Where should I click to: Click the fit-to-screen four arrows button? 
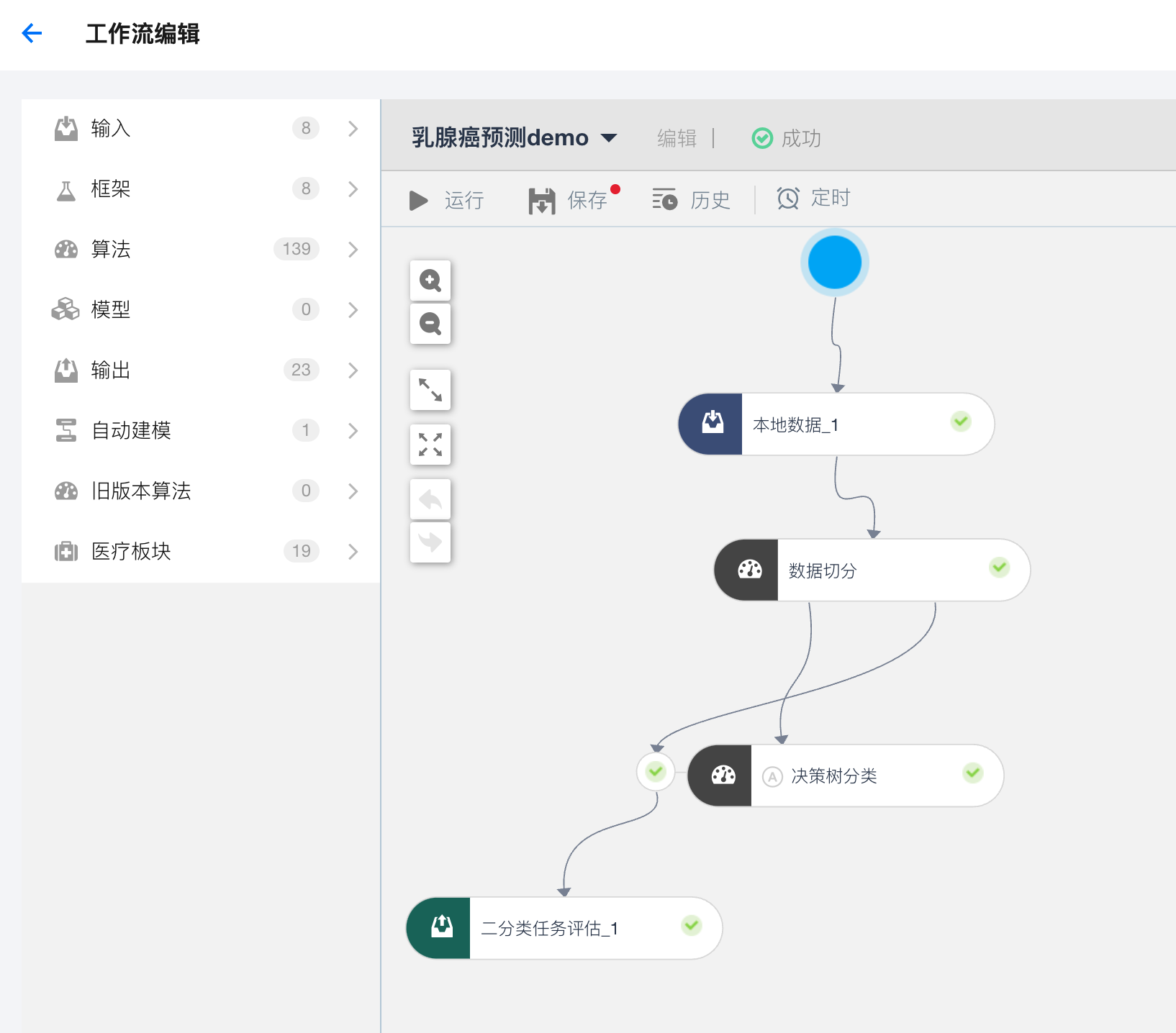point(430,445)
